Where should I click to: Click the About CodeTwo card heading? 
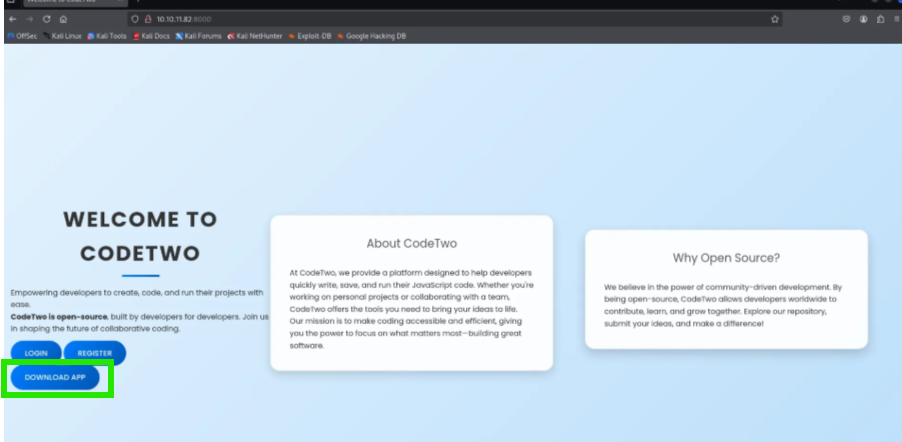point(412,243)
